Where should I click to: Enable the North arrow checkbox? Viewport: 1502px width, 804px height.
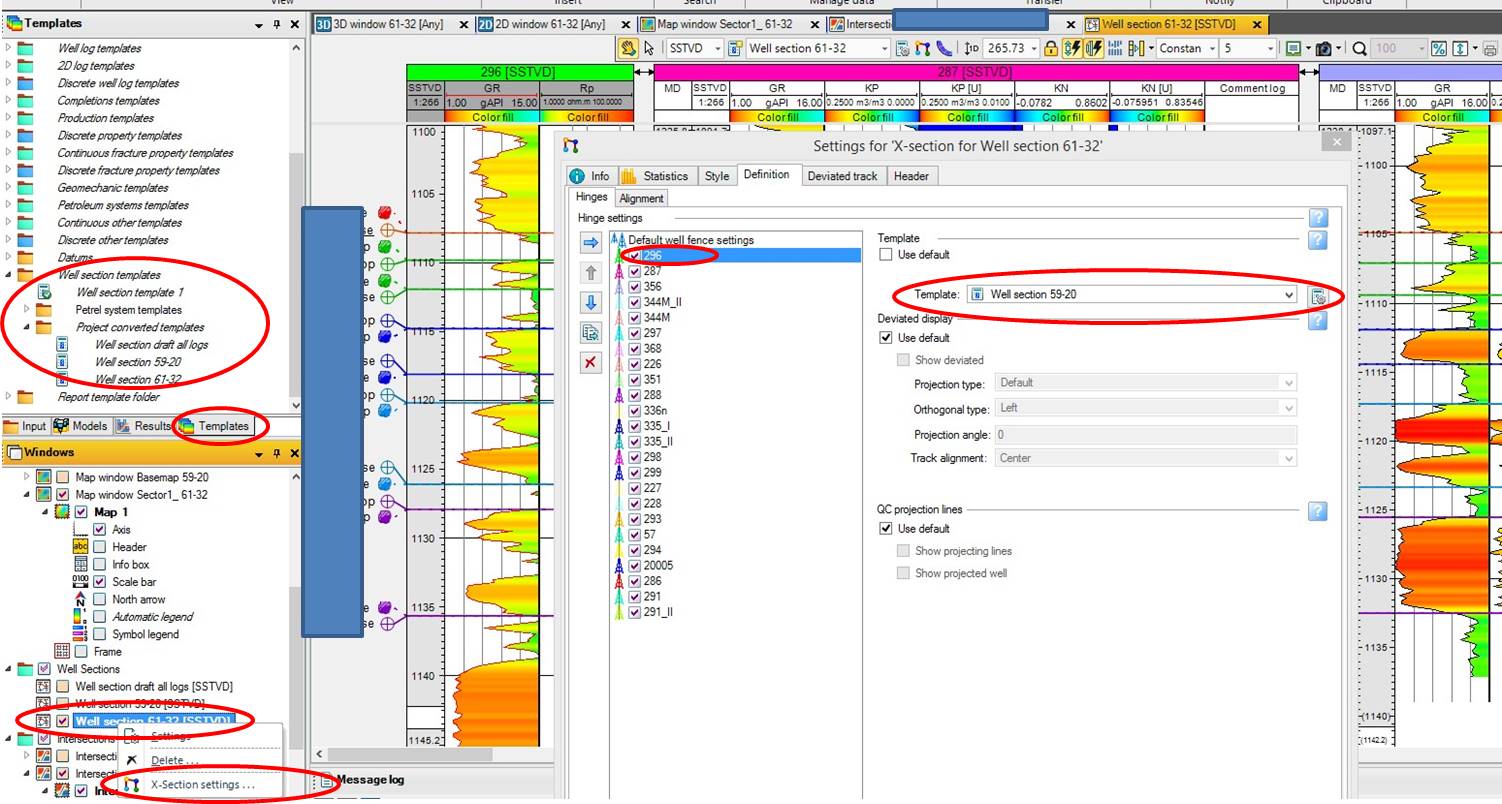[99, 599]
